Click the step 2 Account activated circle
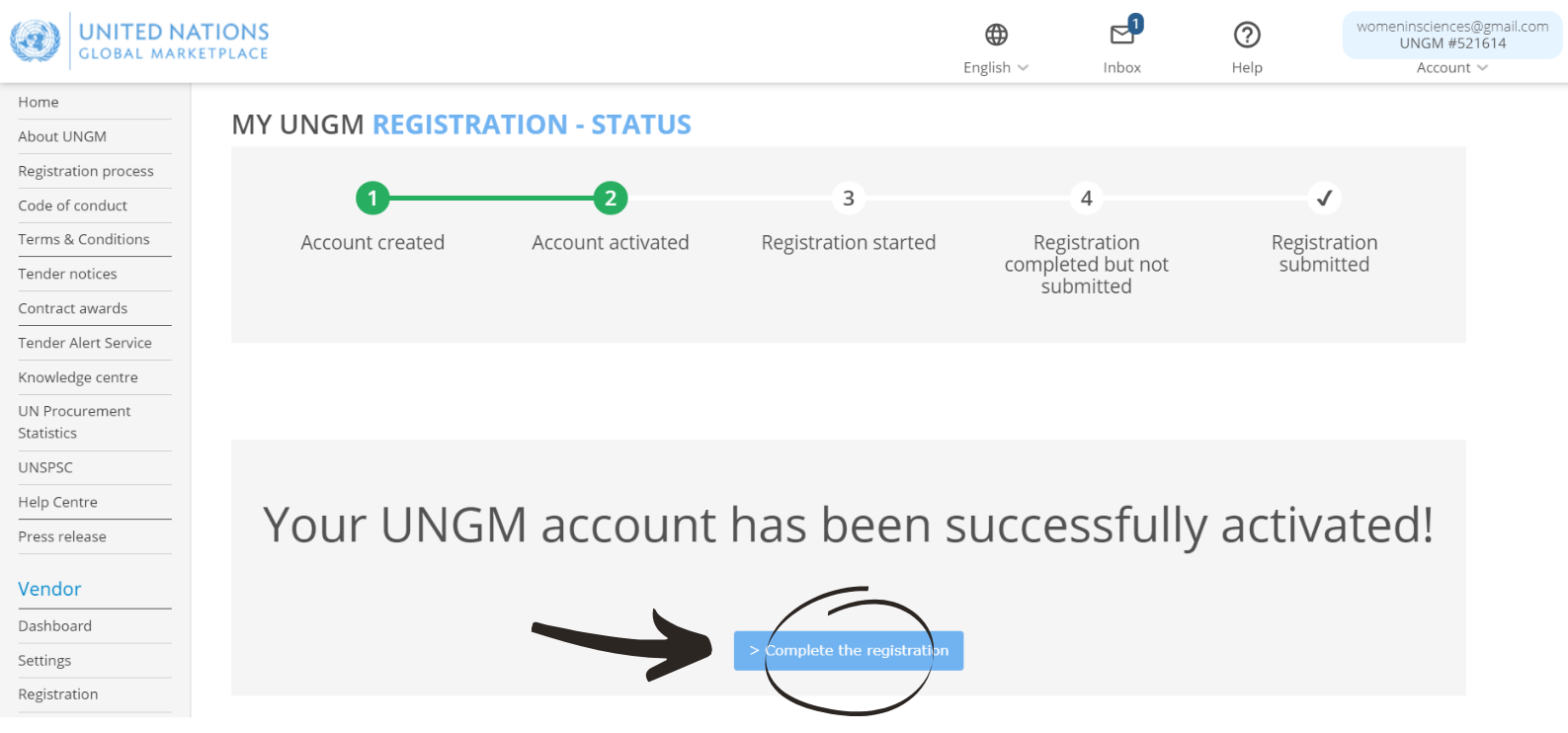Screen dimensions: 1568x733 pos(611,199)
